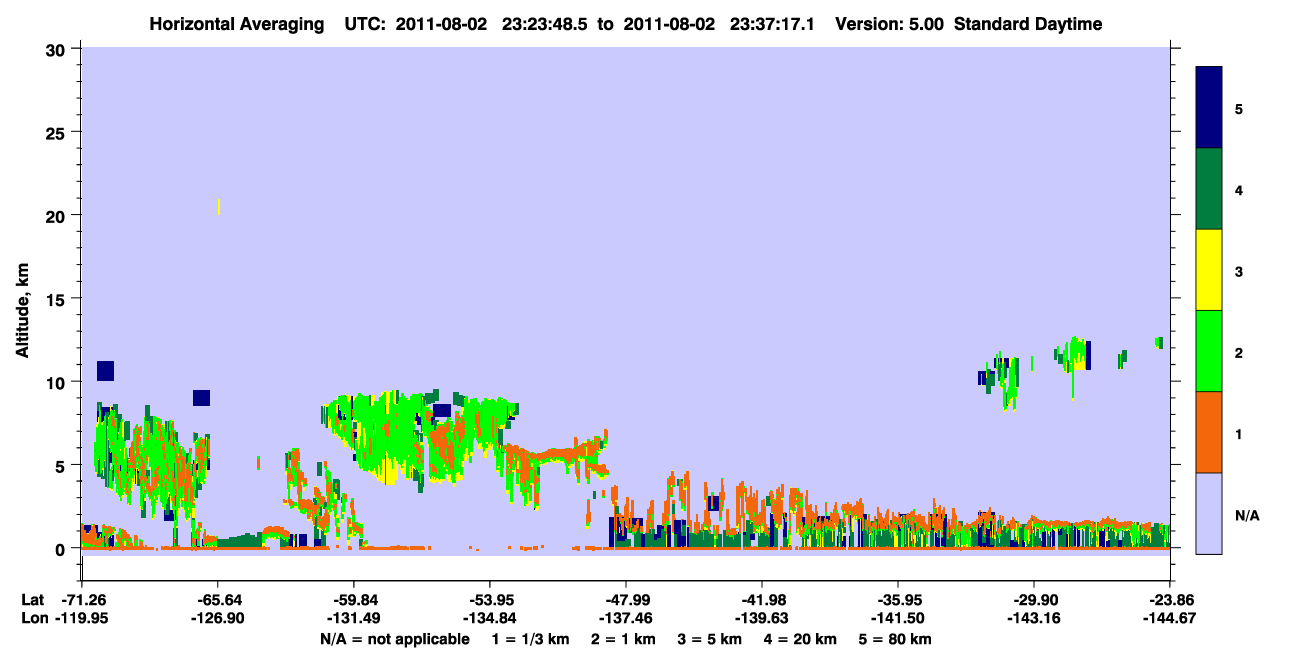Click longitude value -144.67
This screenshot has width=1300, height=667.
[1170, 619]
